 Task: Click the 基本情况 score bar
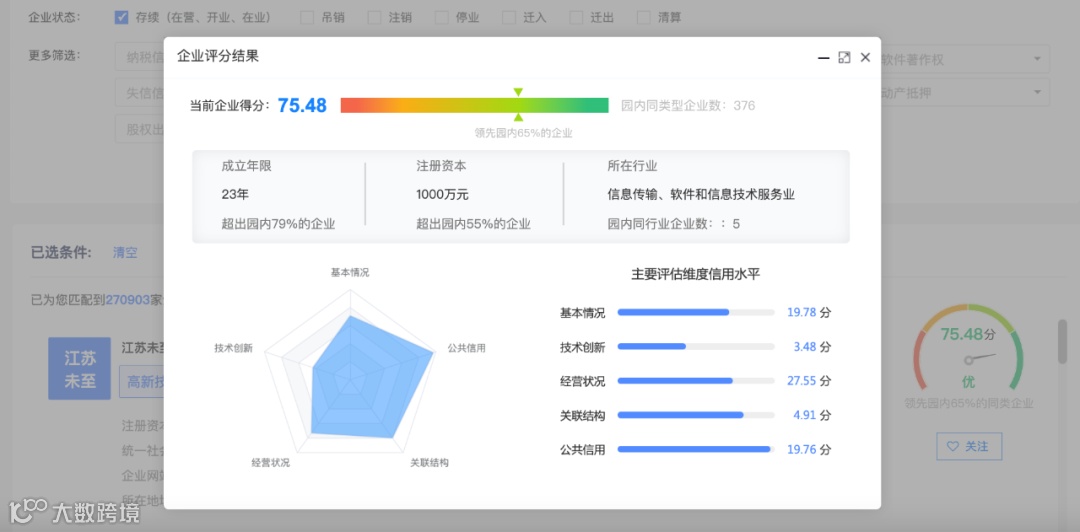[696, 312]
